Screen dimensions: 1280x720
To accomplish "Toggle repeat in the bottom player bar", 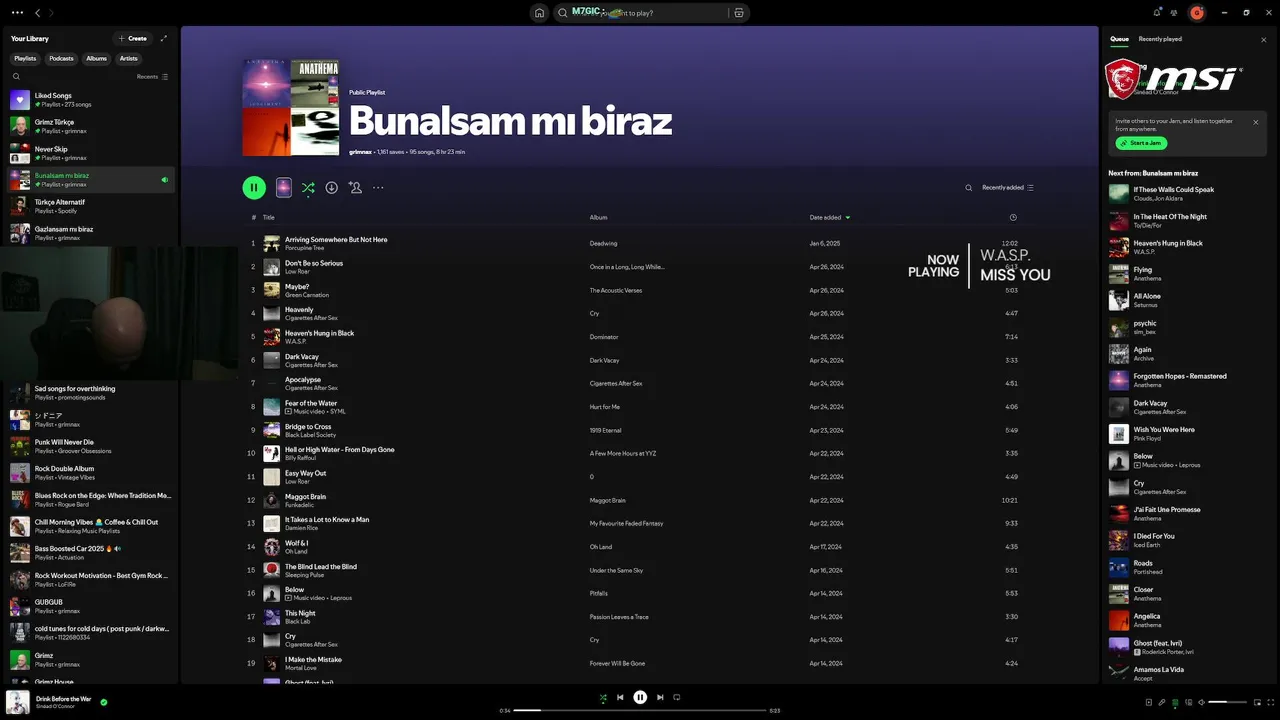I will [677, 697].
